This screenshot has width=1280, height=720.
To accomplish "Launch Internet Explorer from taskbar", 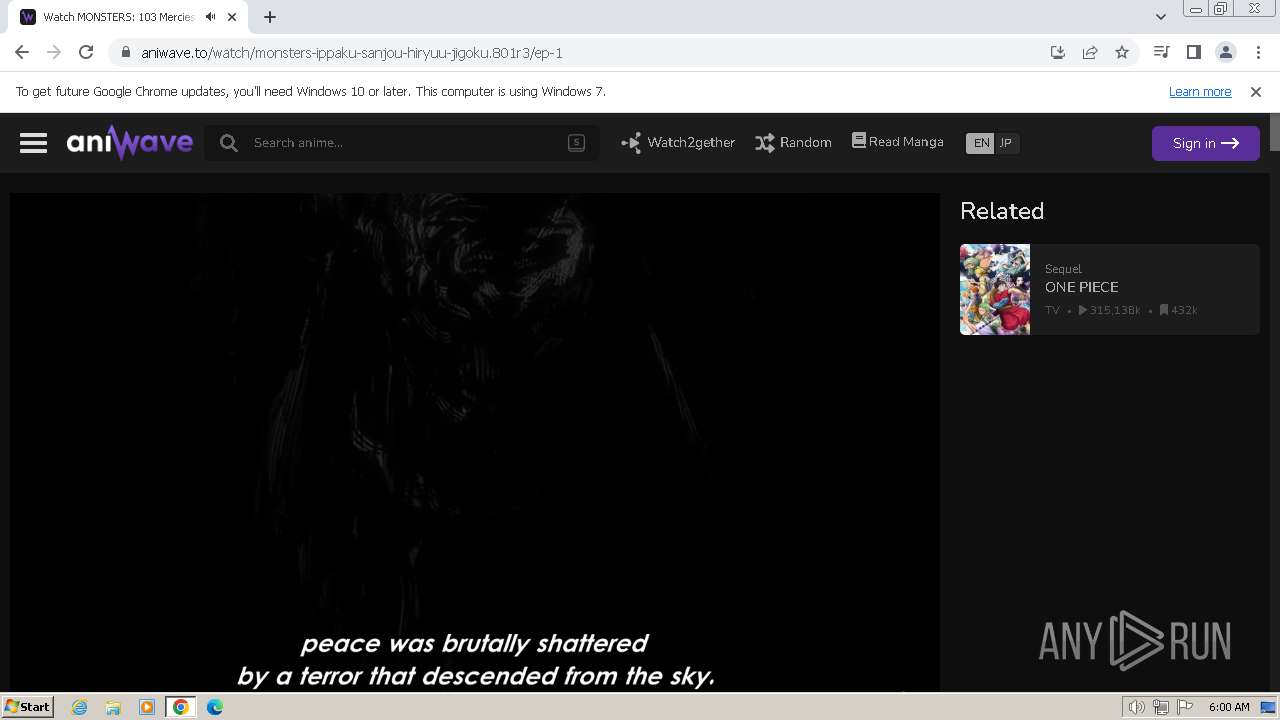I will pos(79,707).
